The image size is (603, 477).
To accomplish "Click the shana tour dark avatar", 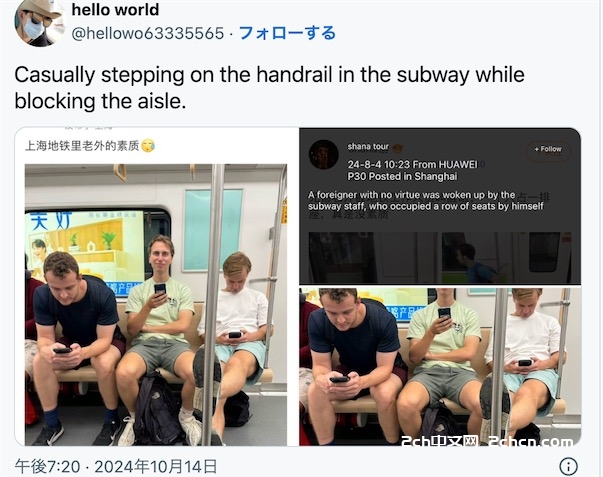I will 324,154.
